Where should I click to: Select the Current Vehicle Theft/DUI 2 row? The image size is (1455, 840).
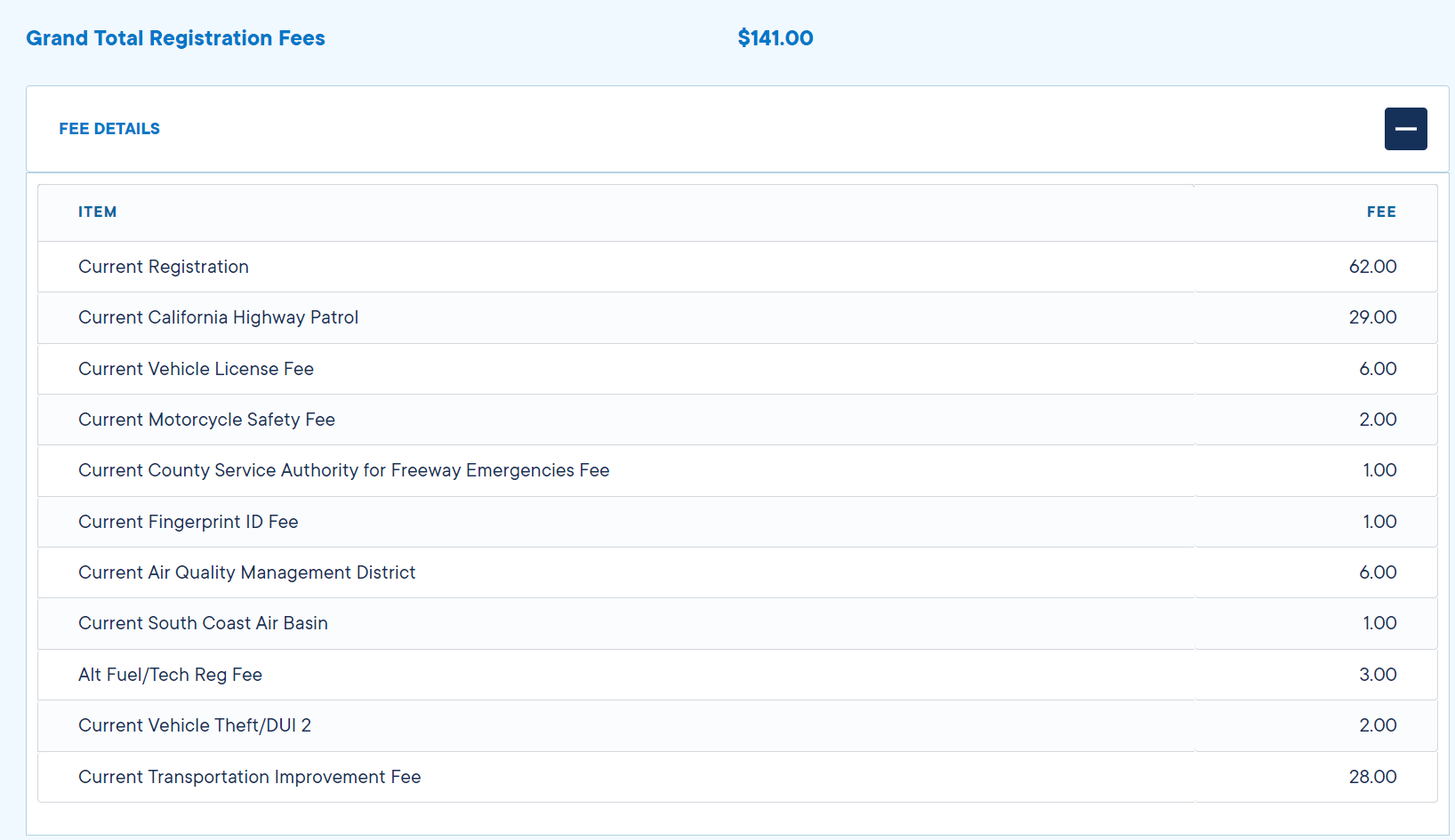(x=195, y=725)
